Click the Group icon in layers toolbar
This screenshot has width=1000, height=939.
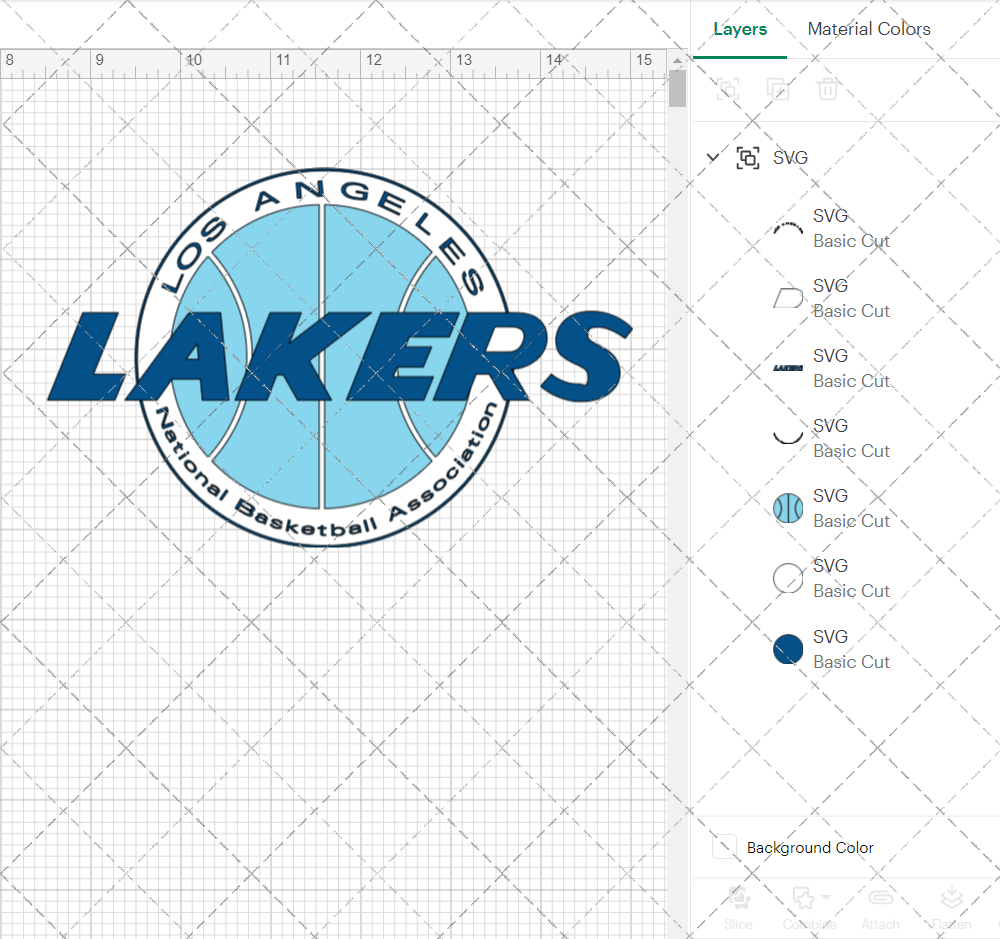click(x=728, y=89)
